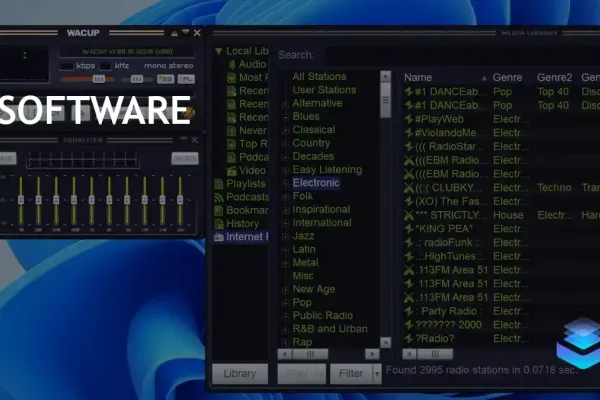Expand the Blues genre node
The width and height of the screenshot is (600, 400).
point(285,118)
